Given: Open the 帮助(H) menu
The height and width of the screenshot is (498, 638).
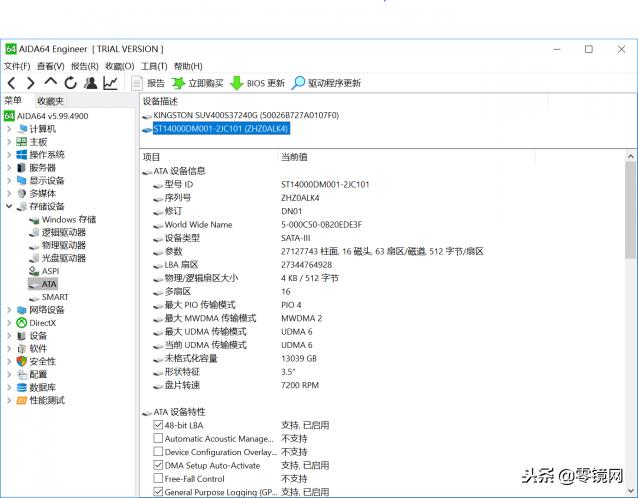Looking at the screenshot, I should pyautogui.click(x=188, y=66).
